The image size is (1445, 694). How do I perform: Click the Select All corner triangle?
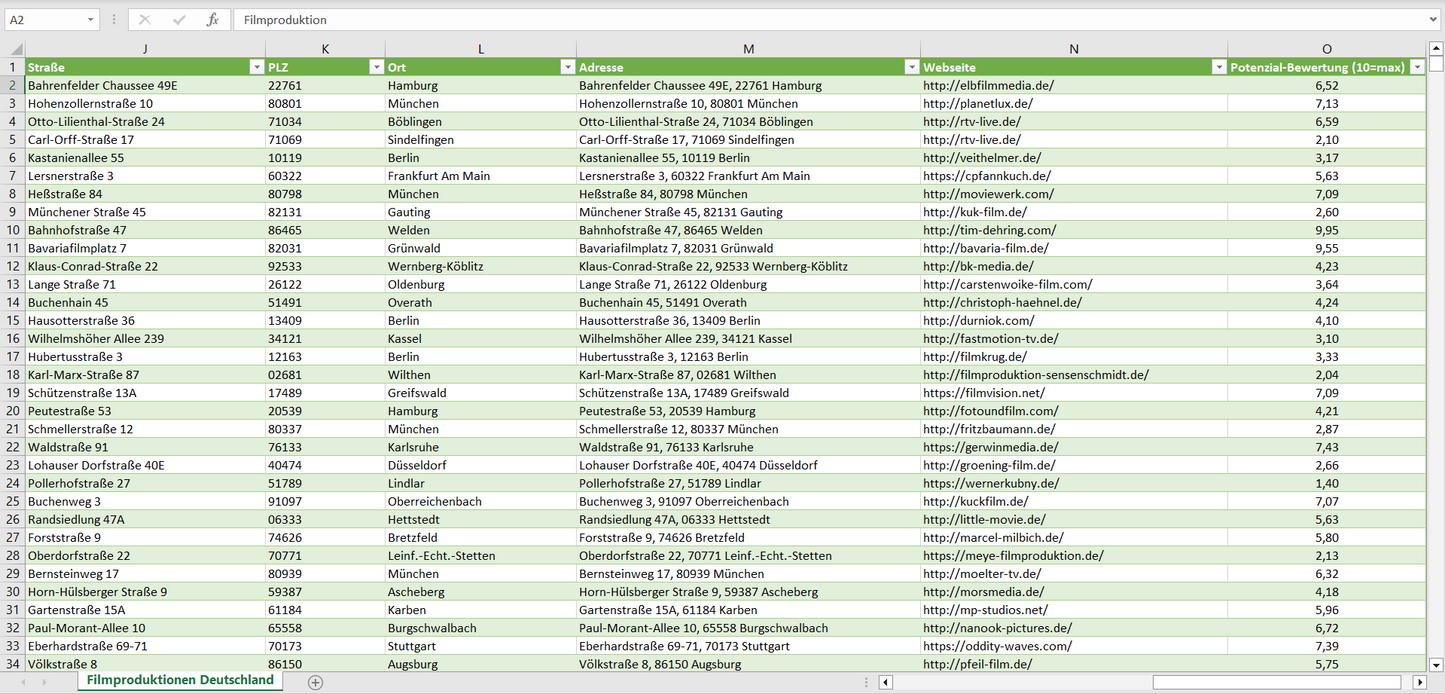[14, 49]
